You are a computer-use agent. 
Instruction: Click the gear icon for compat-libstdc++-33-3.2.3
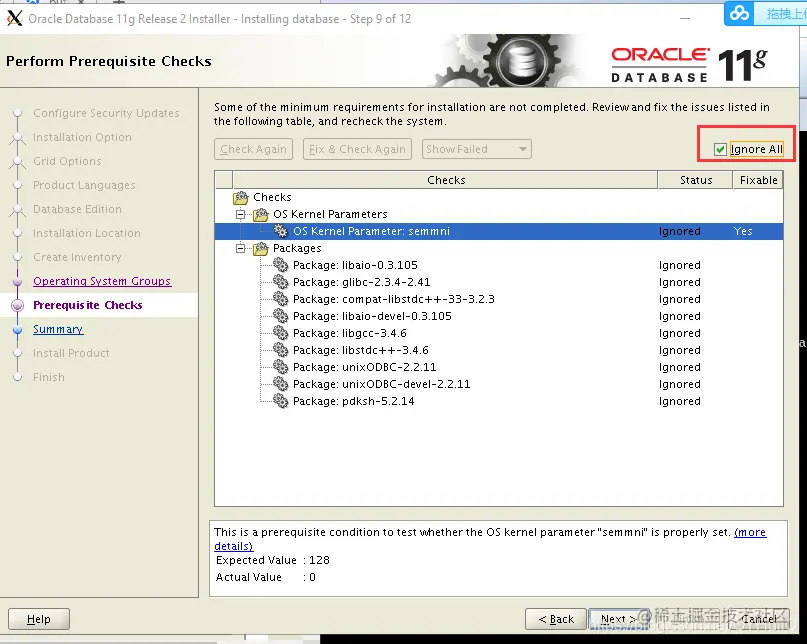280,299
